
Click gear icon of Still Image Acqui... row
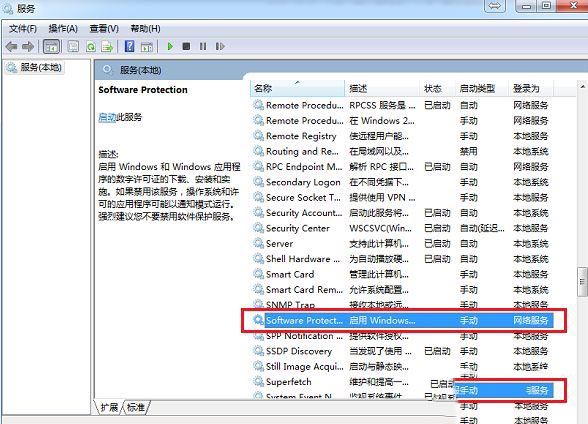(x=258, y=366)
